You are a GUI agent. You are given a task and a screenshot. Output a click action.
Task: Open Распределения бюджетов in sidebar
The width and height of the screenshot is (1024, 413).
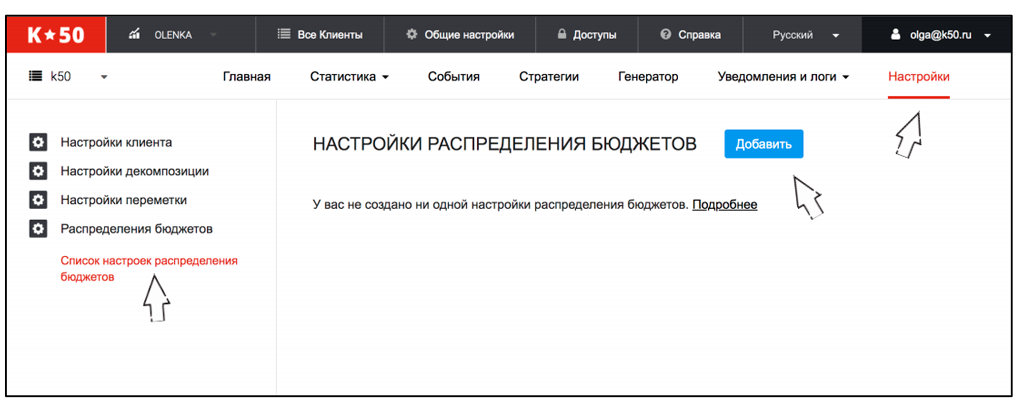click(x=136, y=229)
